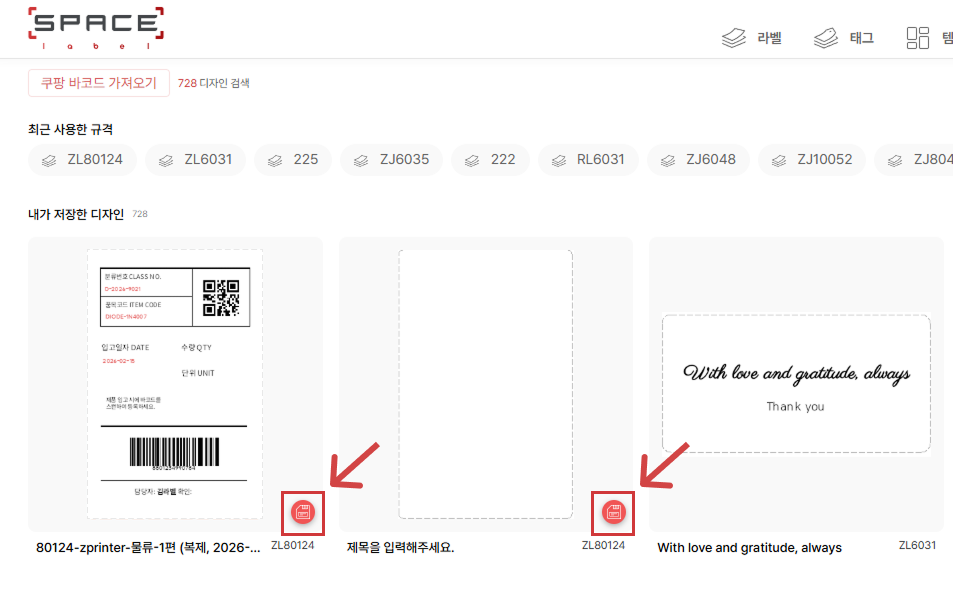The height and width of the screenshot is (593, 953).
Task: Open the 태그 menu in header
Action: point(844,38)
